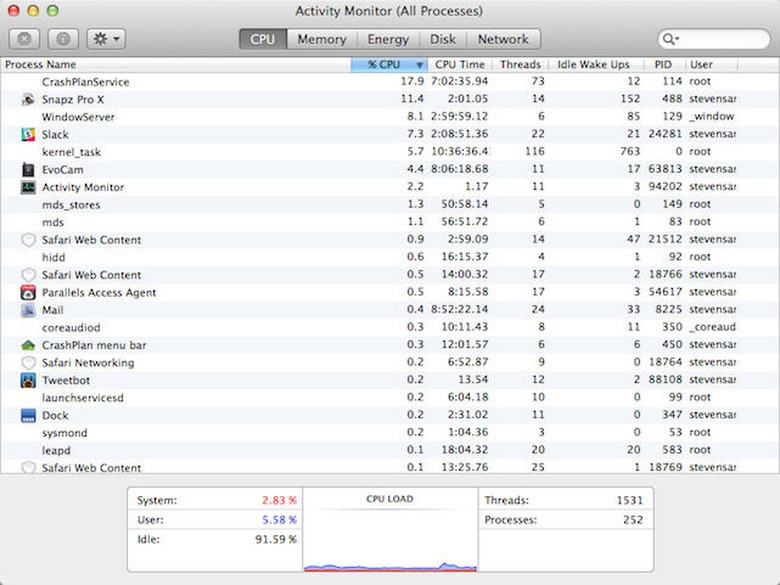Click the search magnifier icon

coord(670,39)
